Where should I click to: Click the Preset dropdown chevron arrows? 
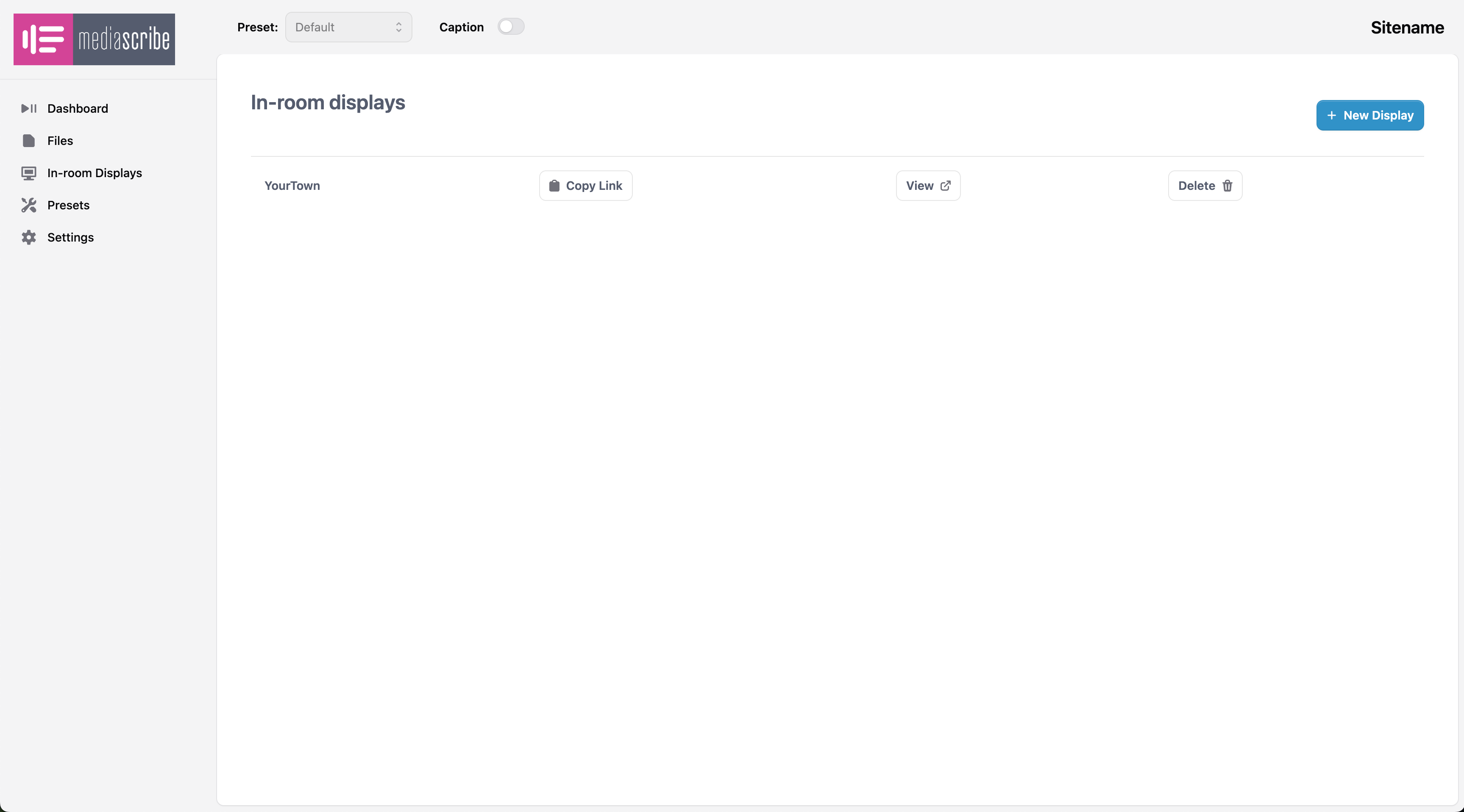(399, 27)
